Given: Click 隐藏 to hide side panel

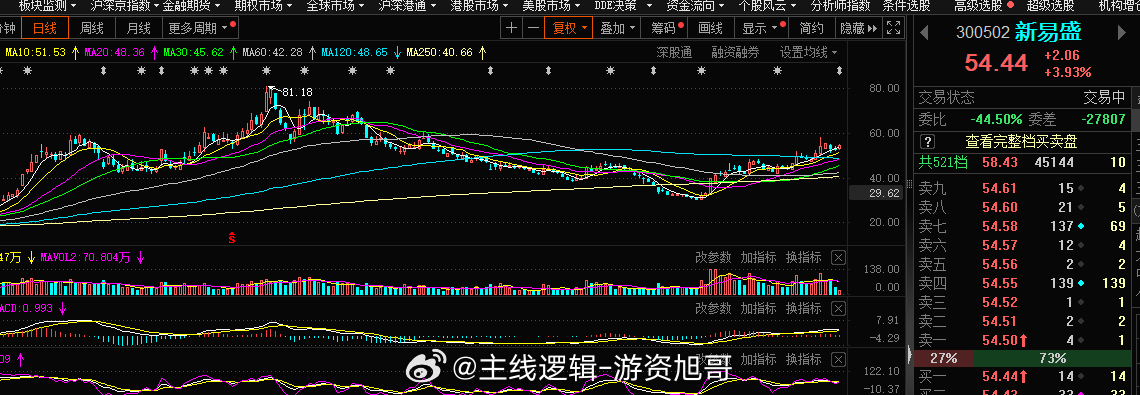Looking at the screenshot, I should [858, 28].
